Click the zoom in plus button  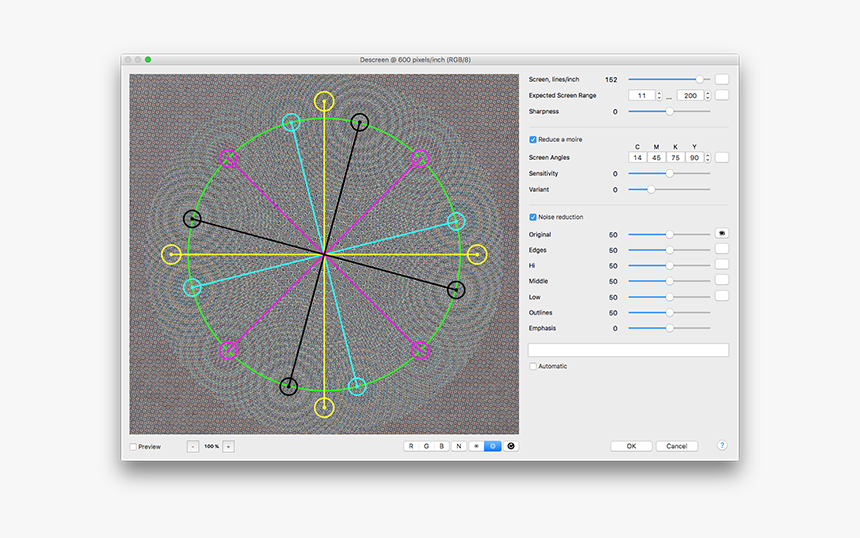point(228,446)
